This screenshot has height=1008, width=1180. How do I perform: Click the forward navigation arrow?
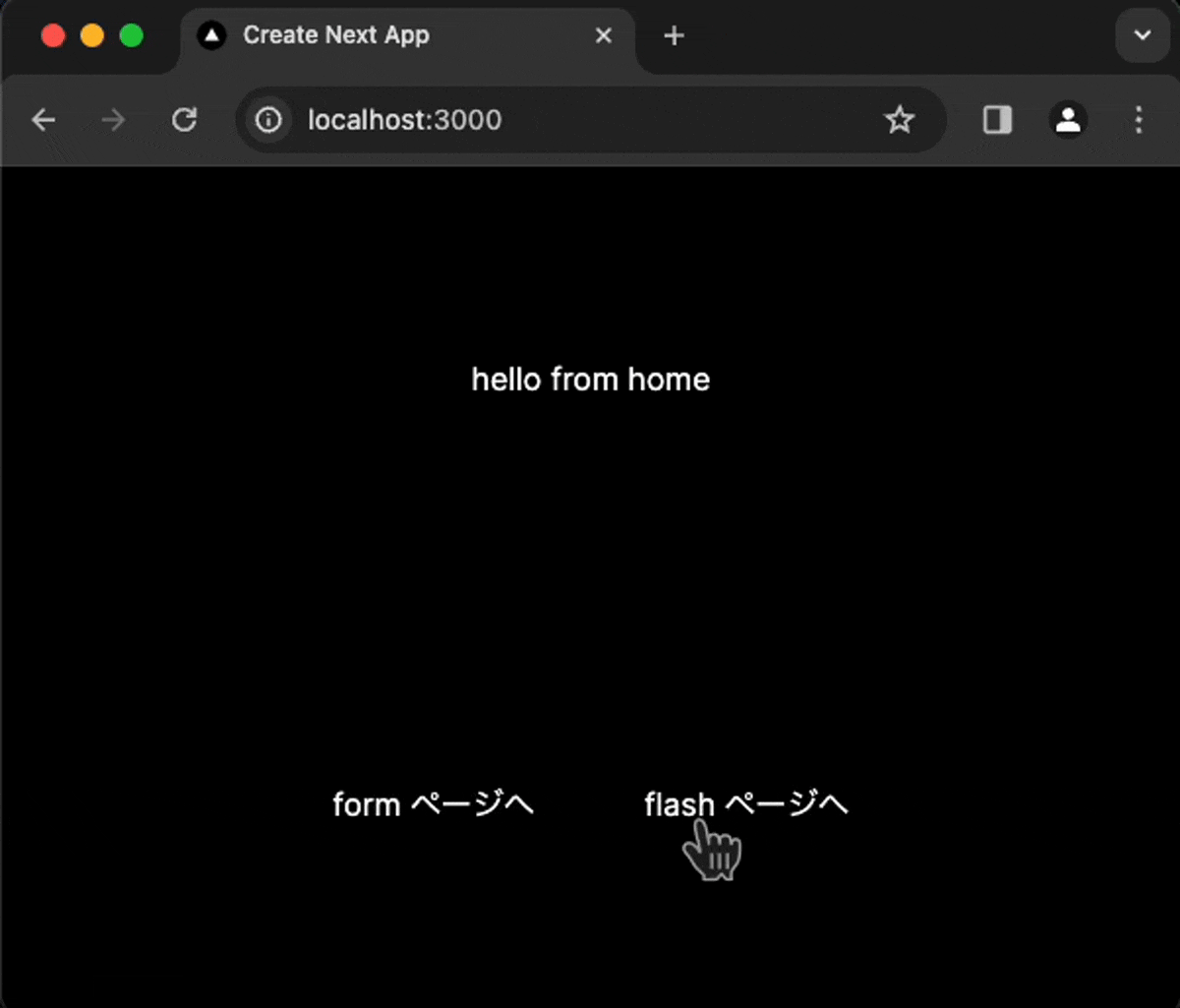click(112, 119)
